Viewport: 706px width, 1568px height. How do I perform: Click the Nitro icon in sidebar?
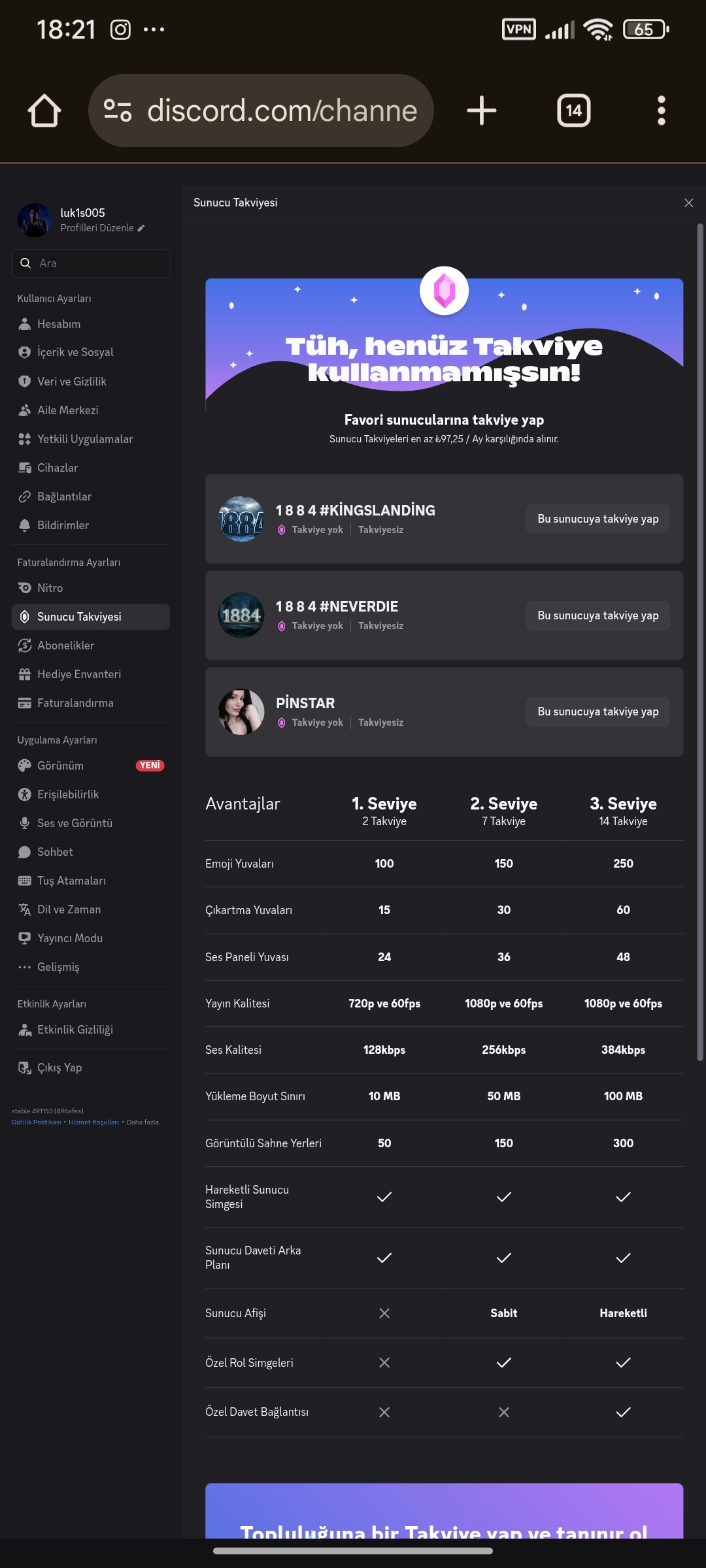click(24, 588)
